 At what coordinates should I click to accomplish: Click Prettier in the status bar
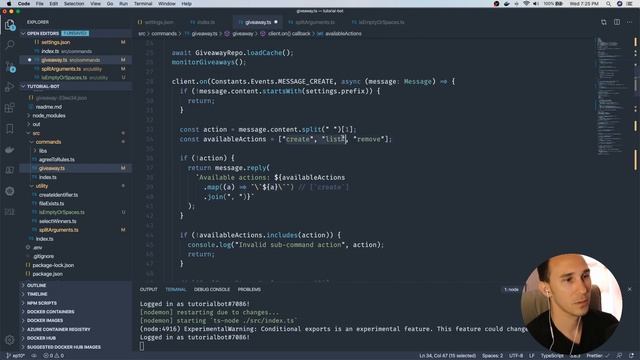click(598, 356)
